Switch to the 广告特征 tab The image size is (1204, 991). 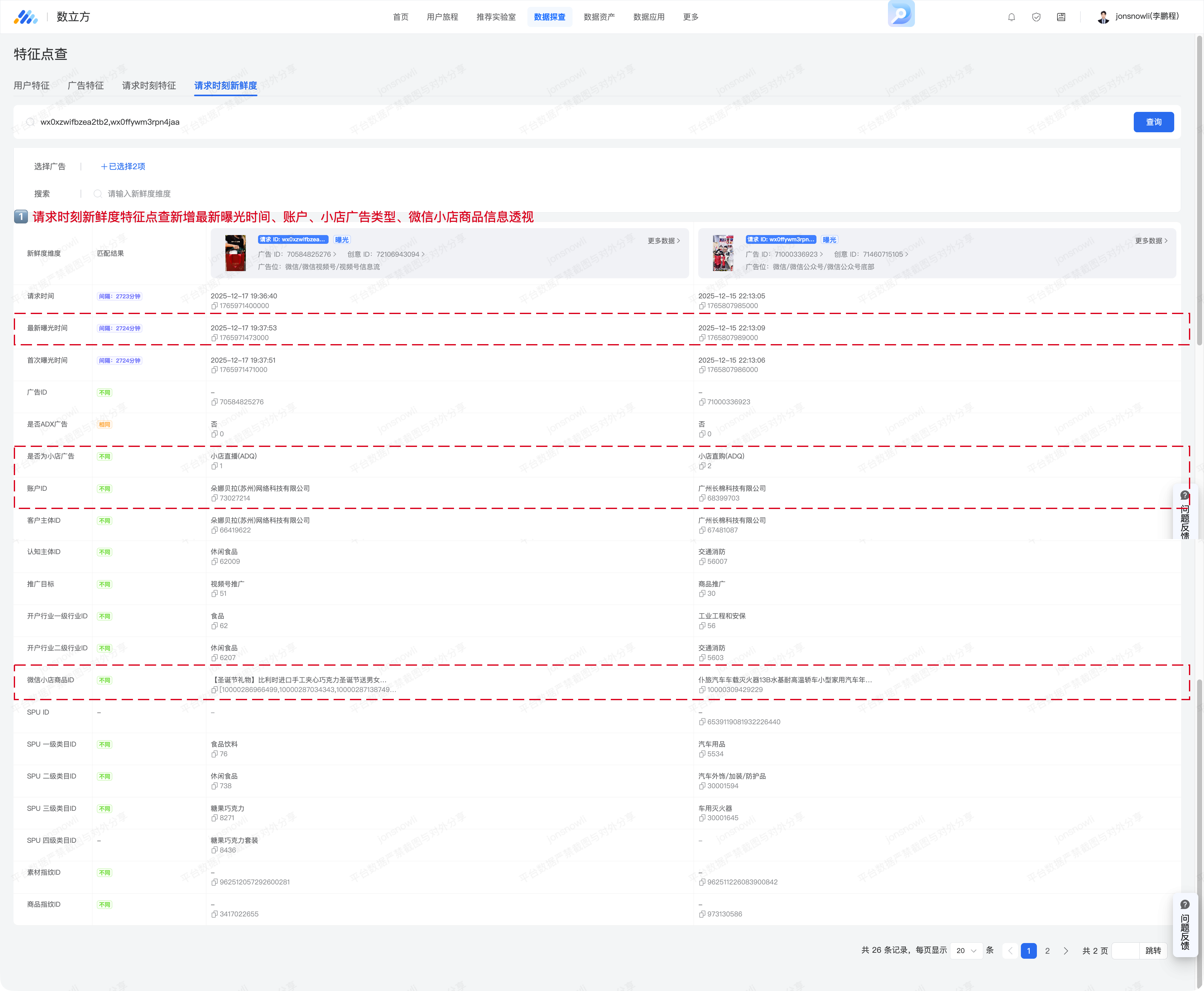point(86,86)
